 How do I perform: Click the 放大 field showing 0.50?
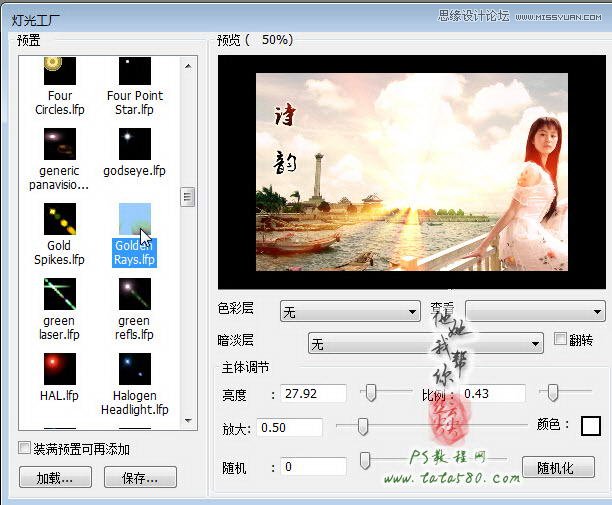click(x=290, y=427)
